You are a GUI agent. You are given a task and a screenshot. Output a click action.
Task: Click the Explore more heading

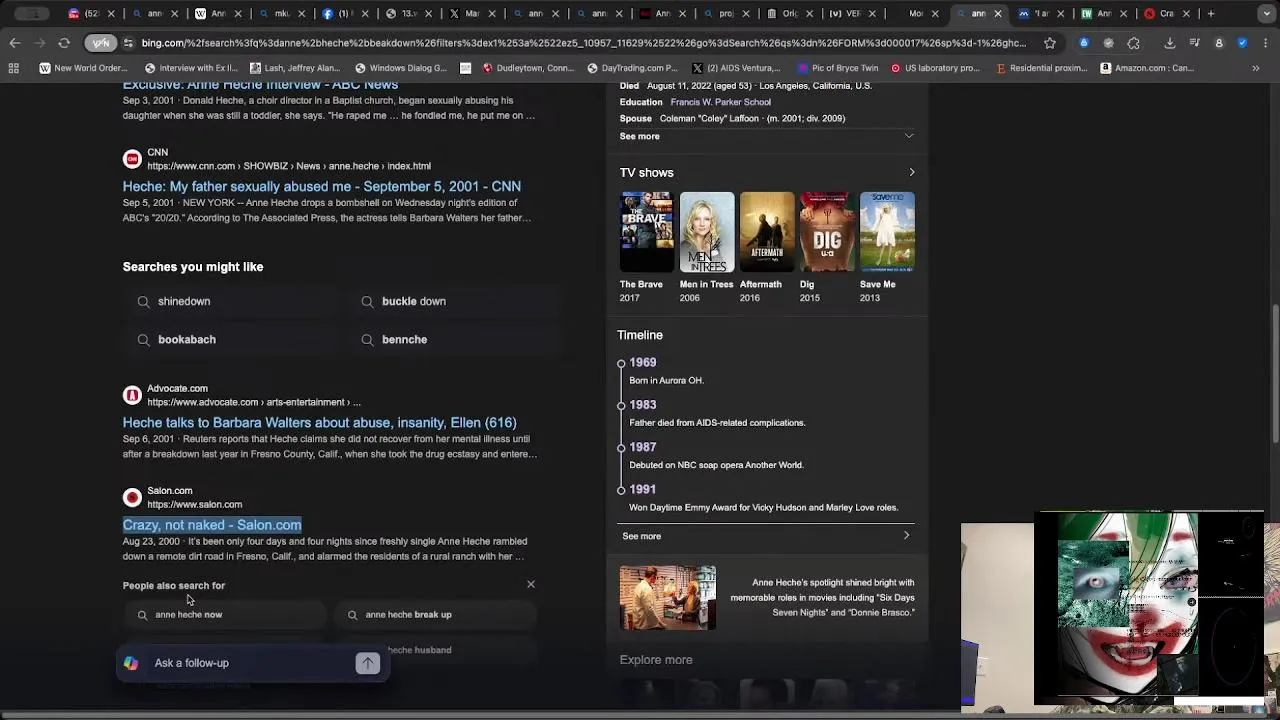[656, 659]
